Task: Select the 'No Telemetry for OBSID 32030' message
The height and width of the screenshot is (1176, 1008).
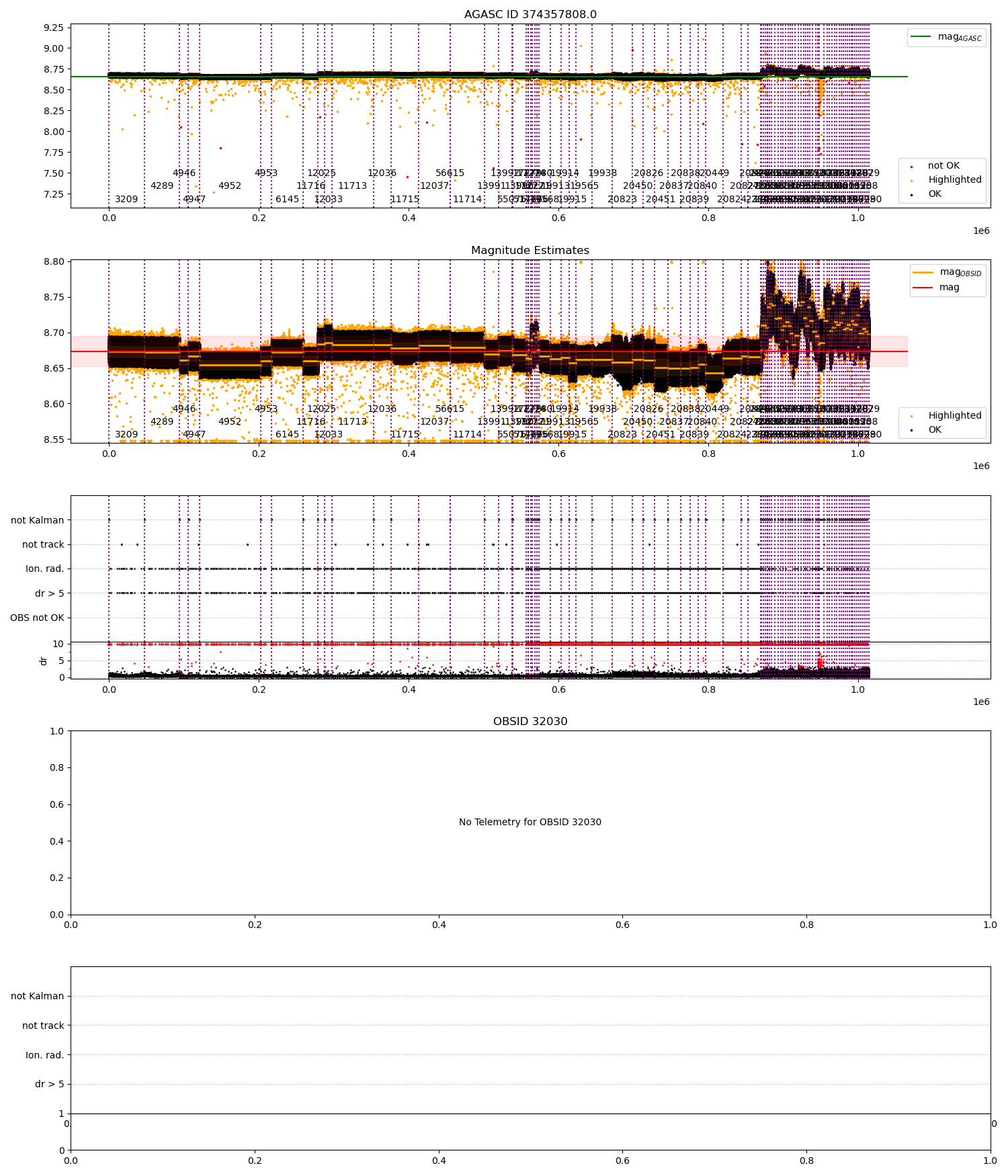Action: click(530, 823)
